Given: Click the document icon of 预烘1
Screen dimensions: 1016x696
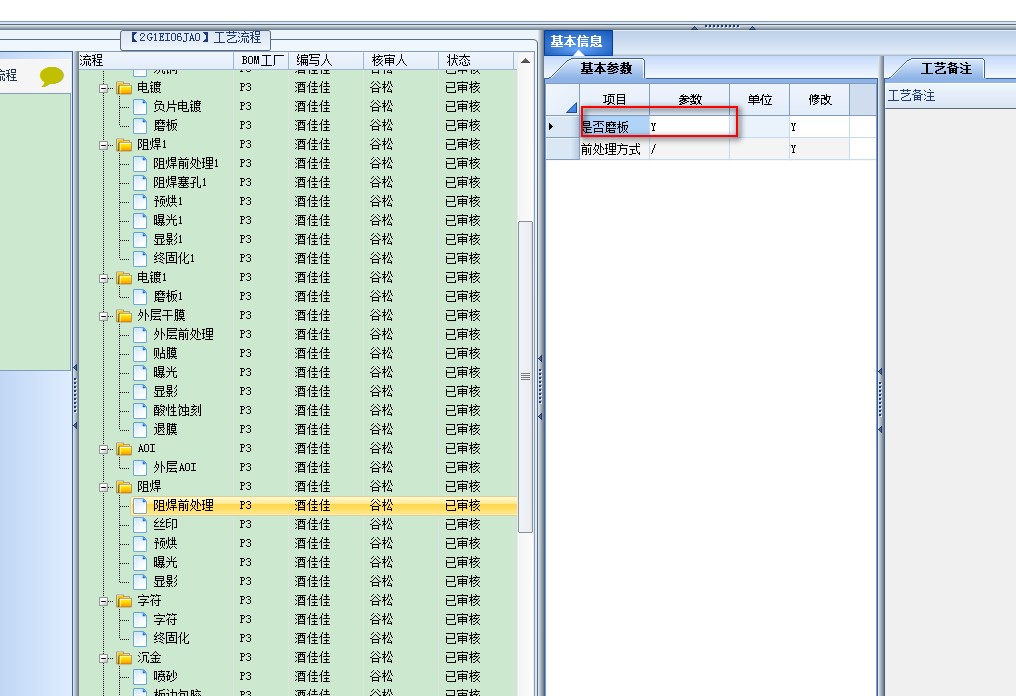Looking at the screenshot, I should tap(140, 202).
